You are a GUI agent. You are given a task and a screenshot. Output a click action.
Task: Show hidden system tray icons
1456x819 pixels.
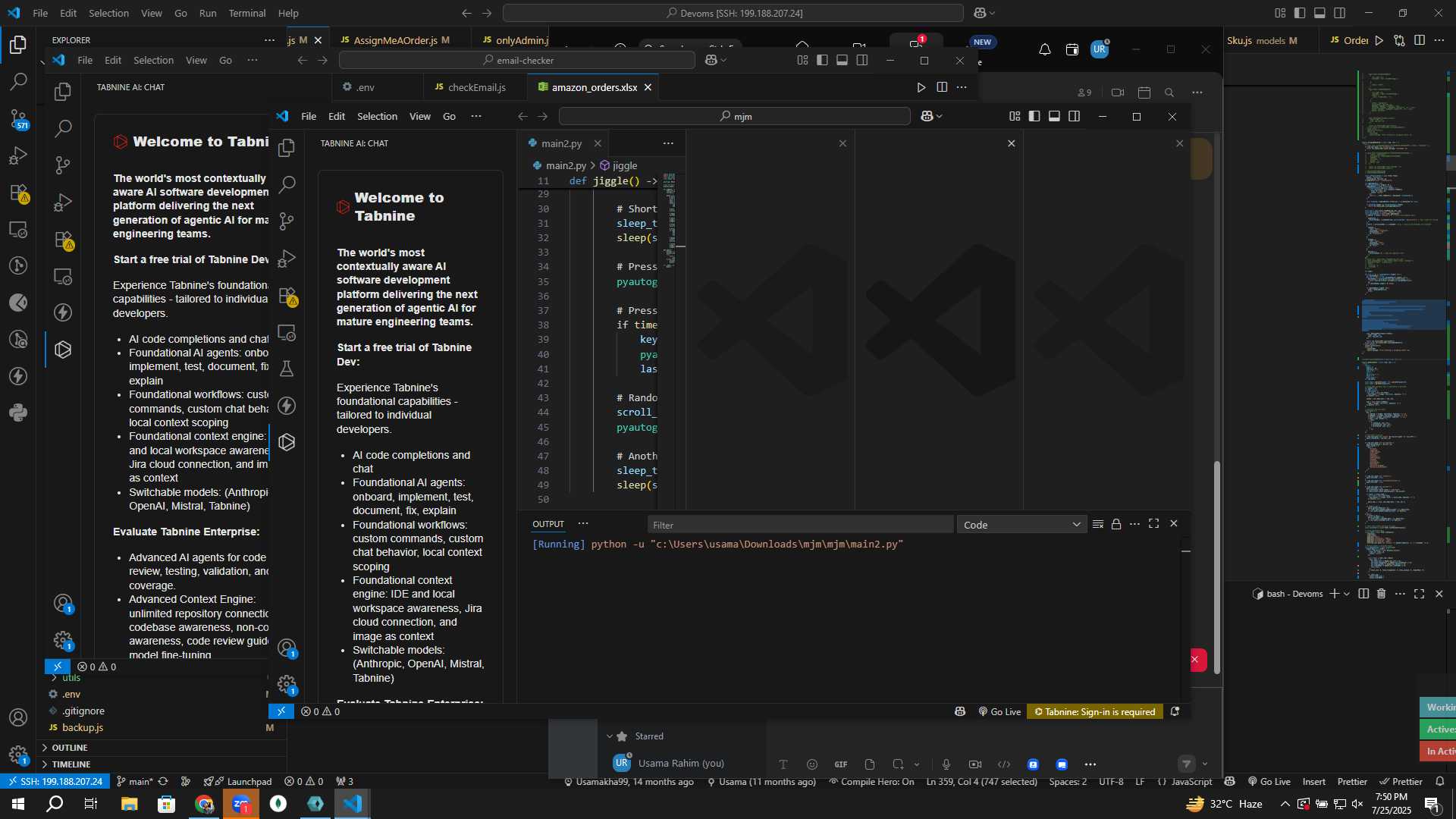click(x=1285, y=804)
